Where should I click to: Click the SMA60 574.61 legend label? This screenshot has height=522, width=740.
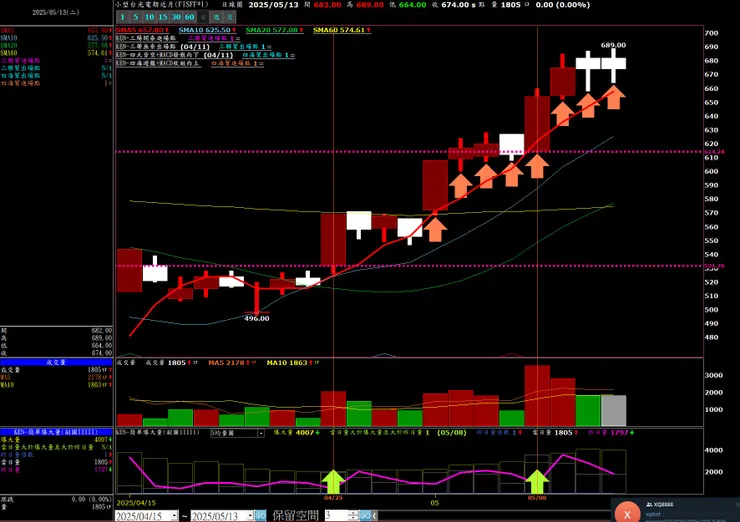tap(342, 30)
